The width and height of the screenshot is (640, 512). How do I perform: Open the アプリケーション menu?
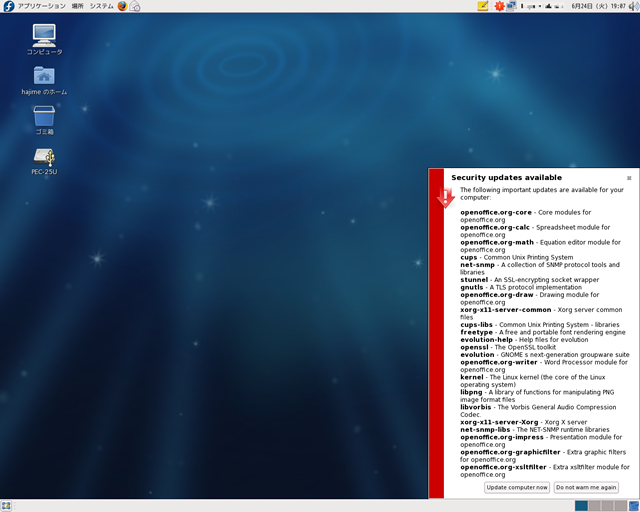coord(41,6)
